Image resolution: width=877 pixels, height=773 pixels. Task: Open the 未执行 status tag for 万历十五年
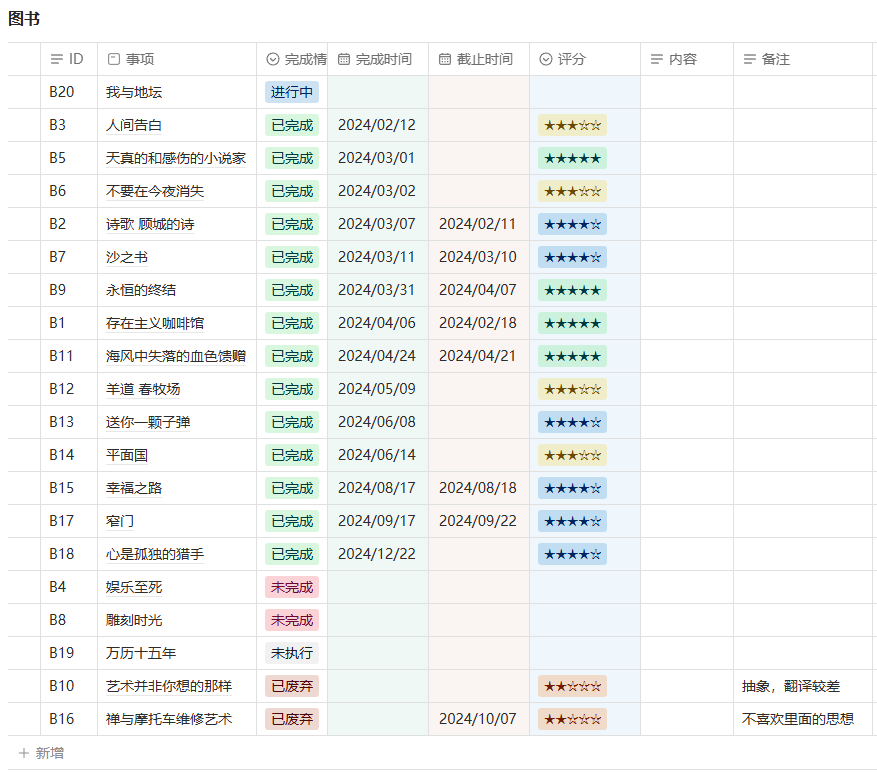pyautogui.click(x=292, y=654)
